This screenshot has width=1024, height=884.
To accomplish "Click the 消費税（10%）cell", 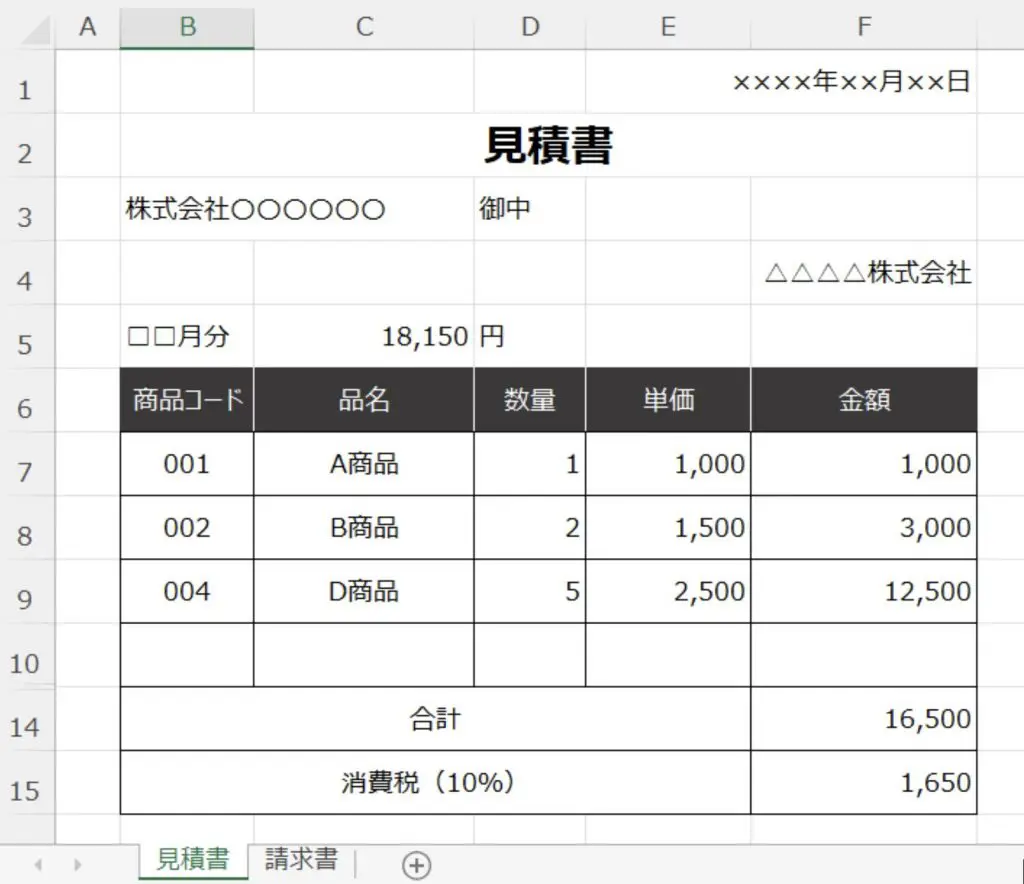I will (434, 782).
